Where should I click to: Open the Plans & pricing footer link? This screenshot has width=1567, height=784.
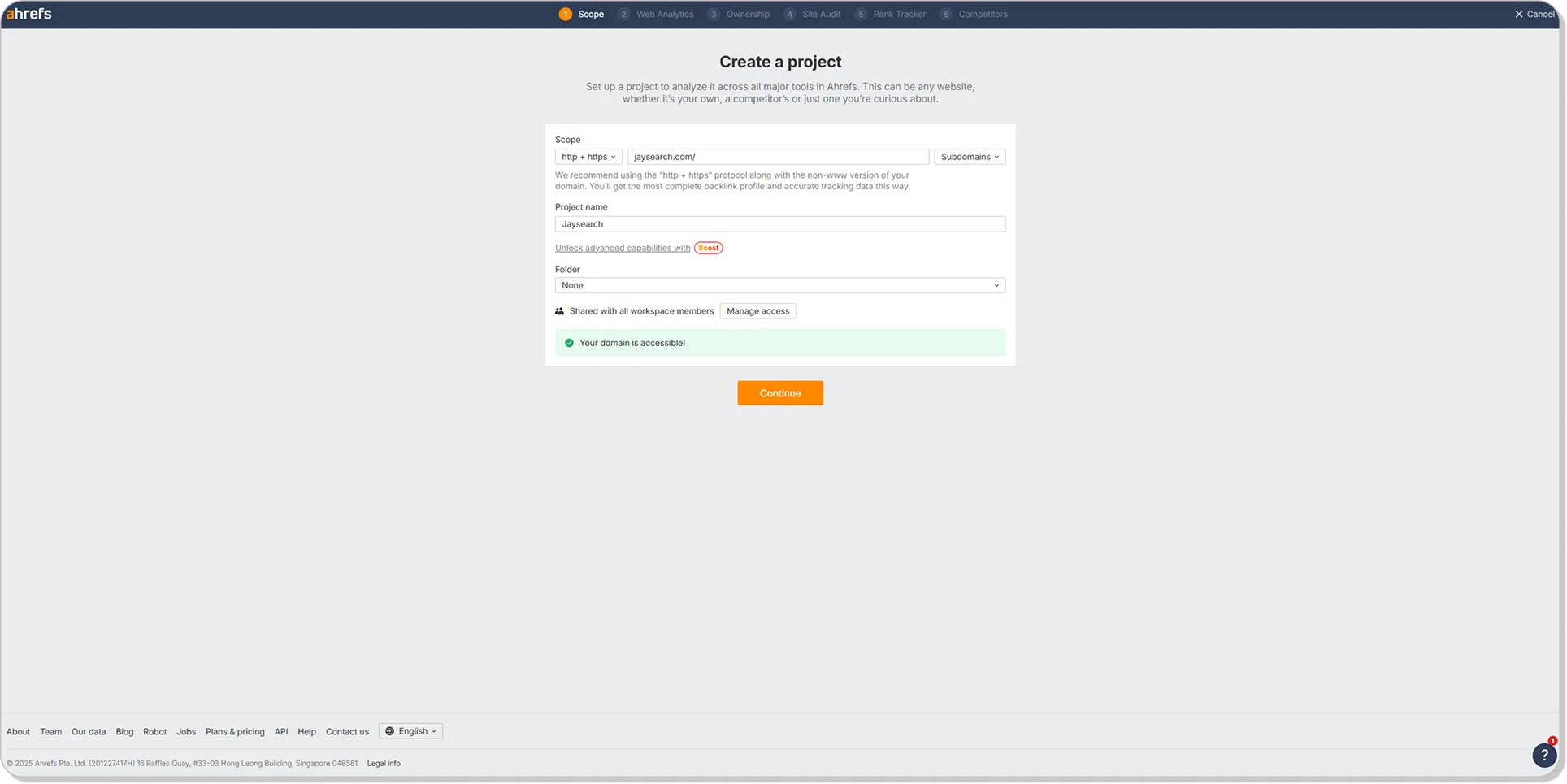235,732
